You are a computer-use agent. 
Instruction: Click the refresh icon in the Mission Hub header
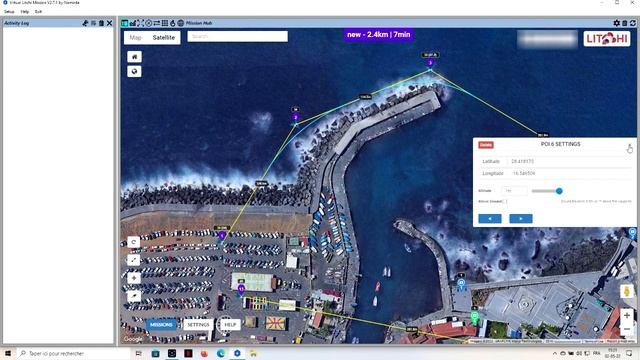click(633, 23)
